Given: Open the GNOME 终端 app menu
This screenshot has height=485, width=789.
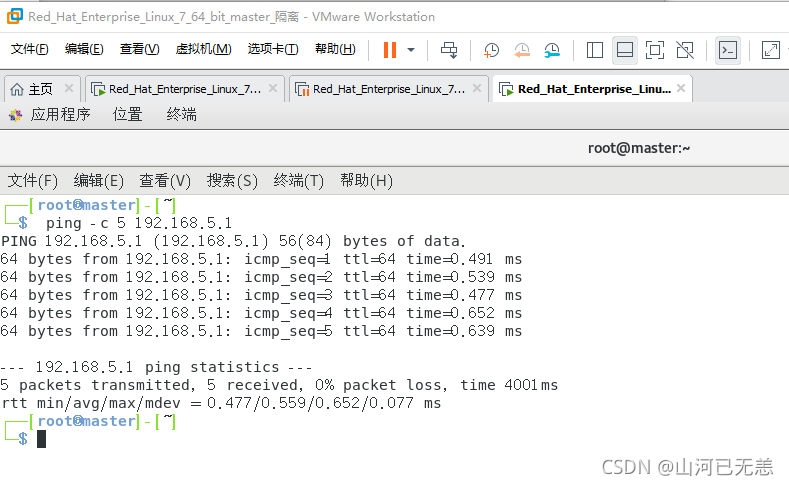Looking at the screenshot, I should [x=182, y=115].
